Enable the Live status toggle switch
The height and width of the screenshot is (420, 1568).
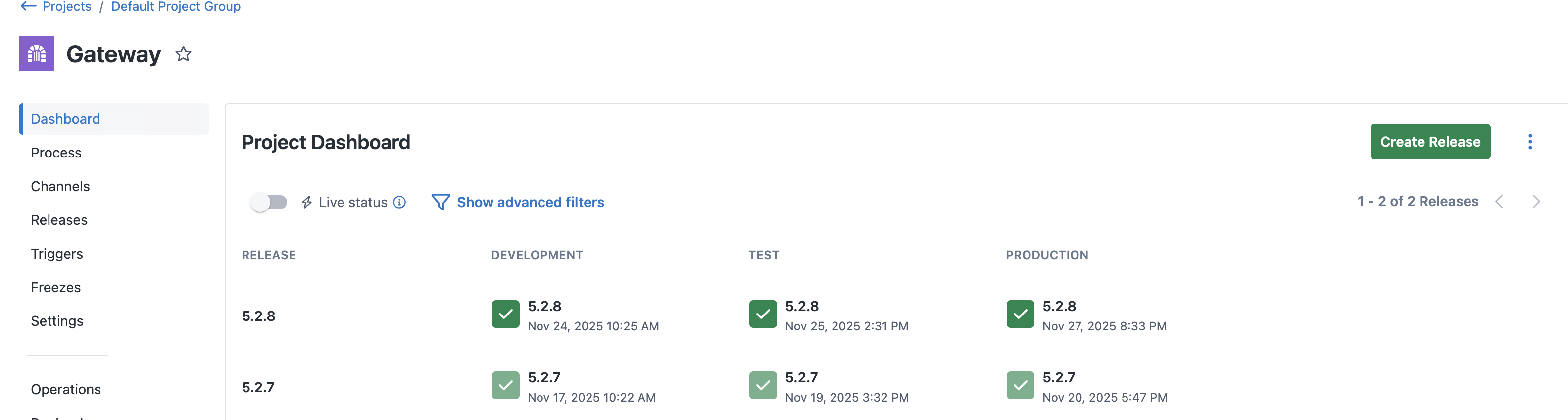pos(270,202)
